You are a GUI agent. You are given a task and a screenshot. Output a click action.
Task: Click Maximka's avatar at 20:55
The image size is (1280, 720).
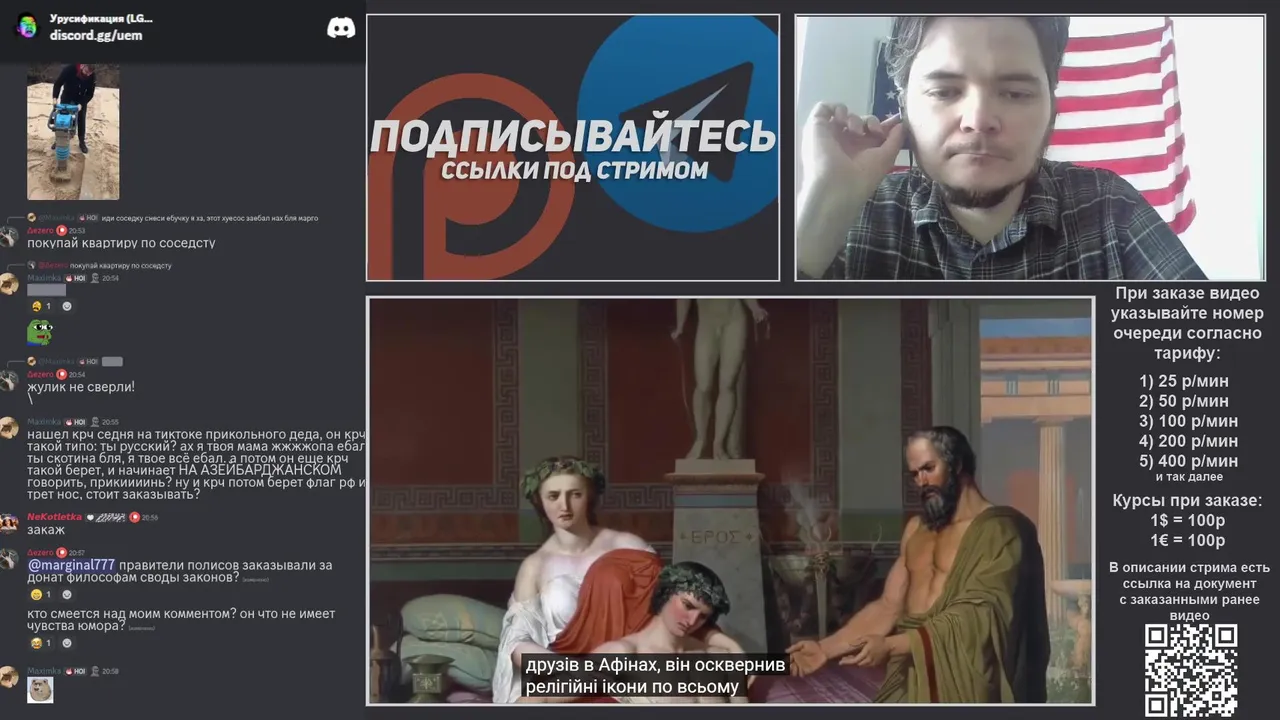(x=9, y=428)
